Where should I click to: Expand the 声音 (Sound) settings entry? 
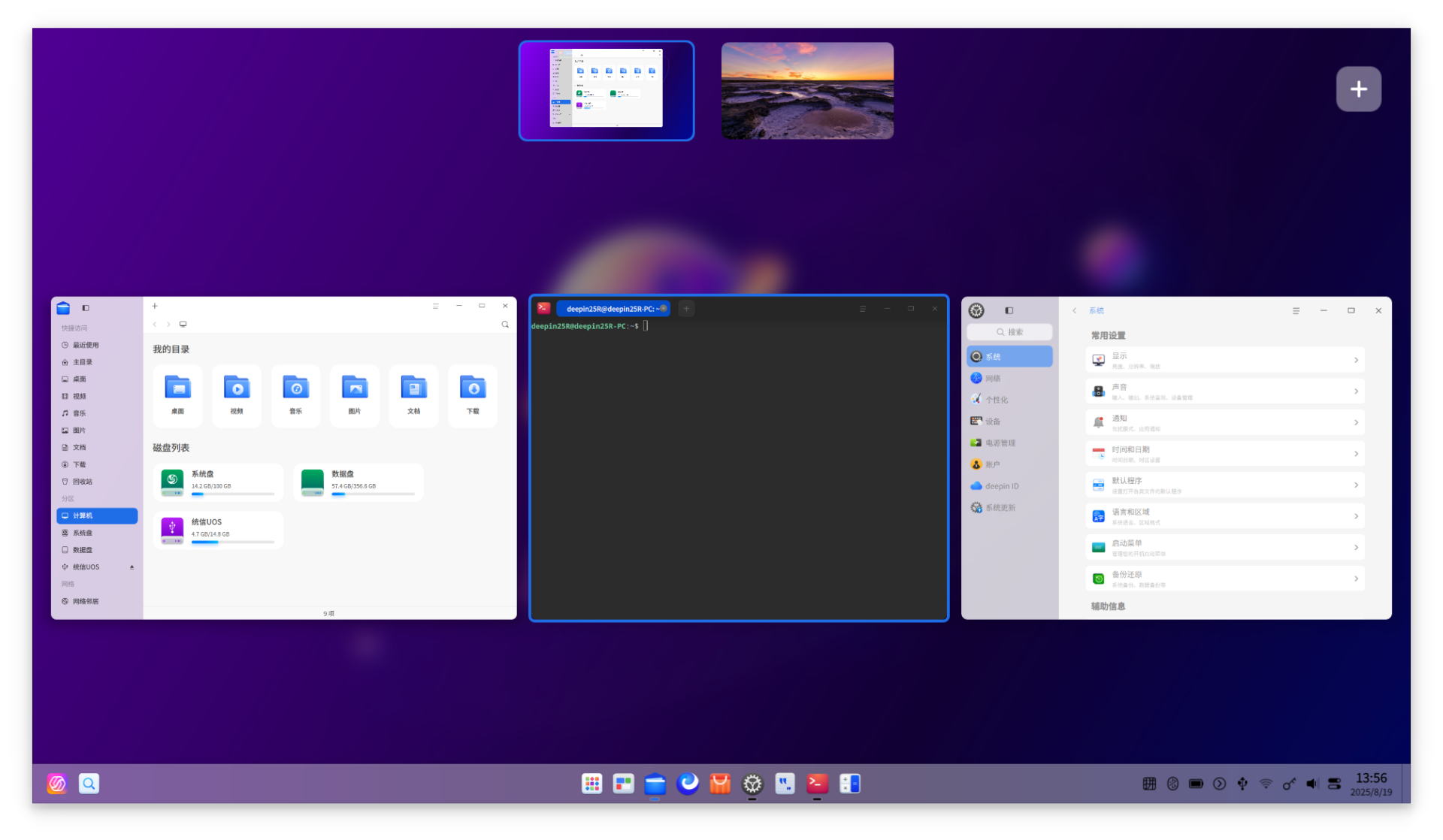coord(1224,391)
